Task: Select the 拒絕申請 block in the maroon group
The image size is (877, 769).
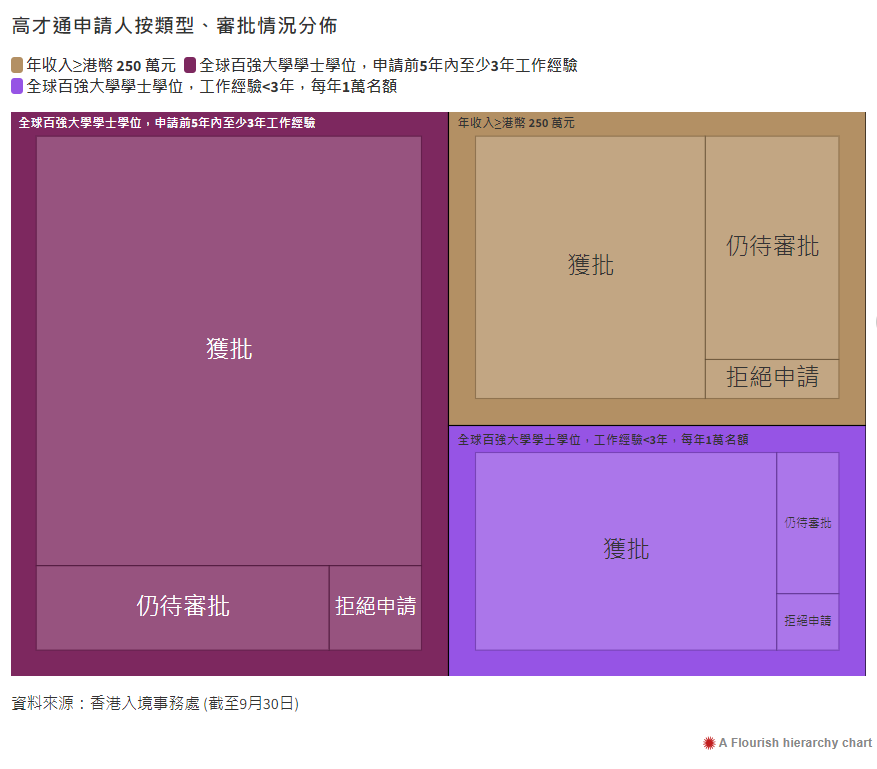Action: pyautogui.click(x=375, y=607)
